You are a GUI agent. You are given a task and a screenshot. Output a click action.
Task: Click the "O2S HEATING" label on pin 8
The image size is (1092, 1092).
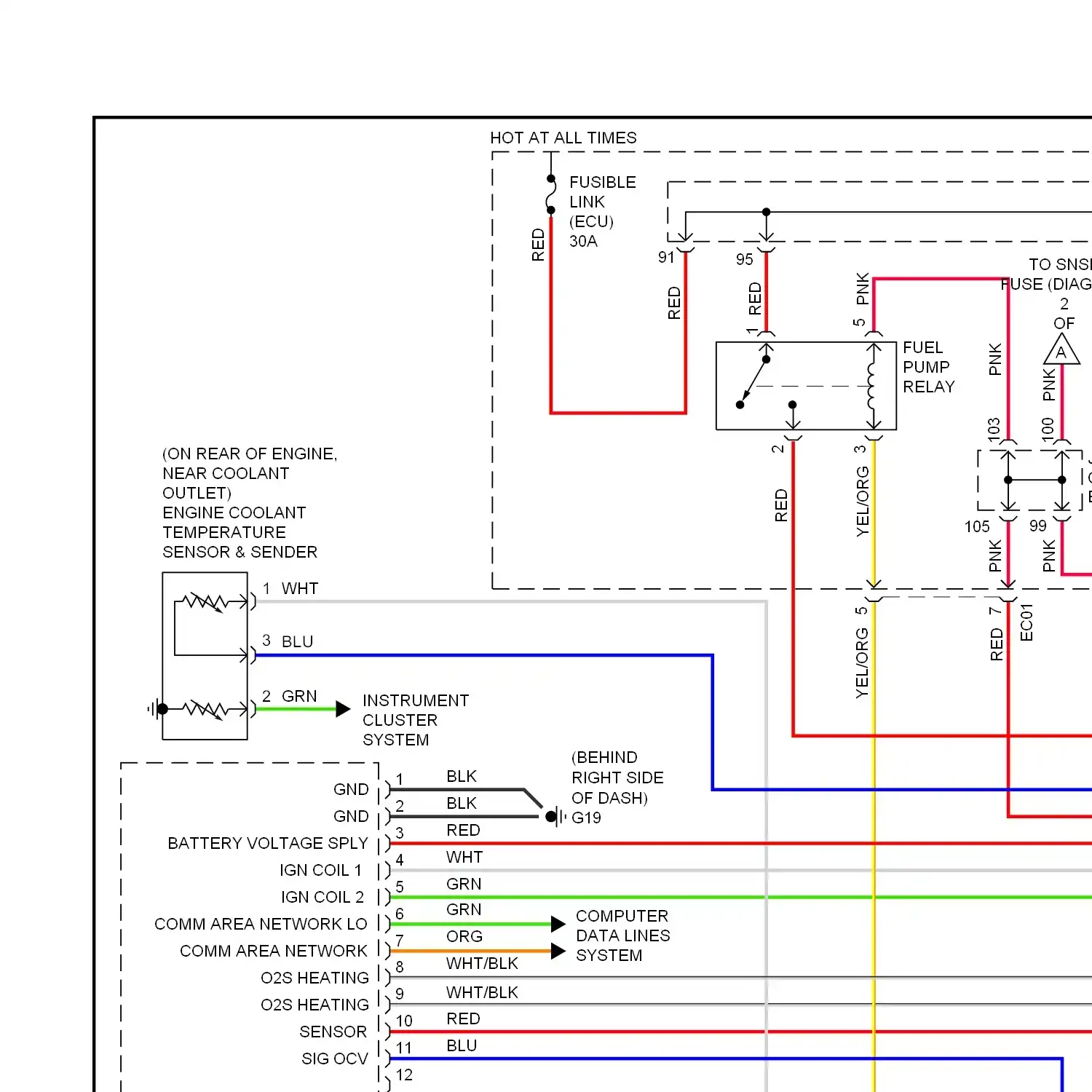(x=314, y=978)
